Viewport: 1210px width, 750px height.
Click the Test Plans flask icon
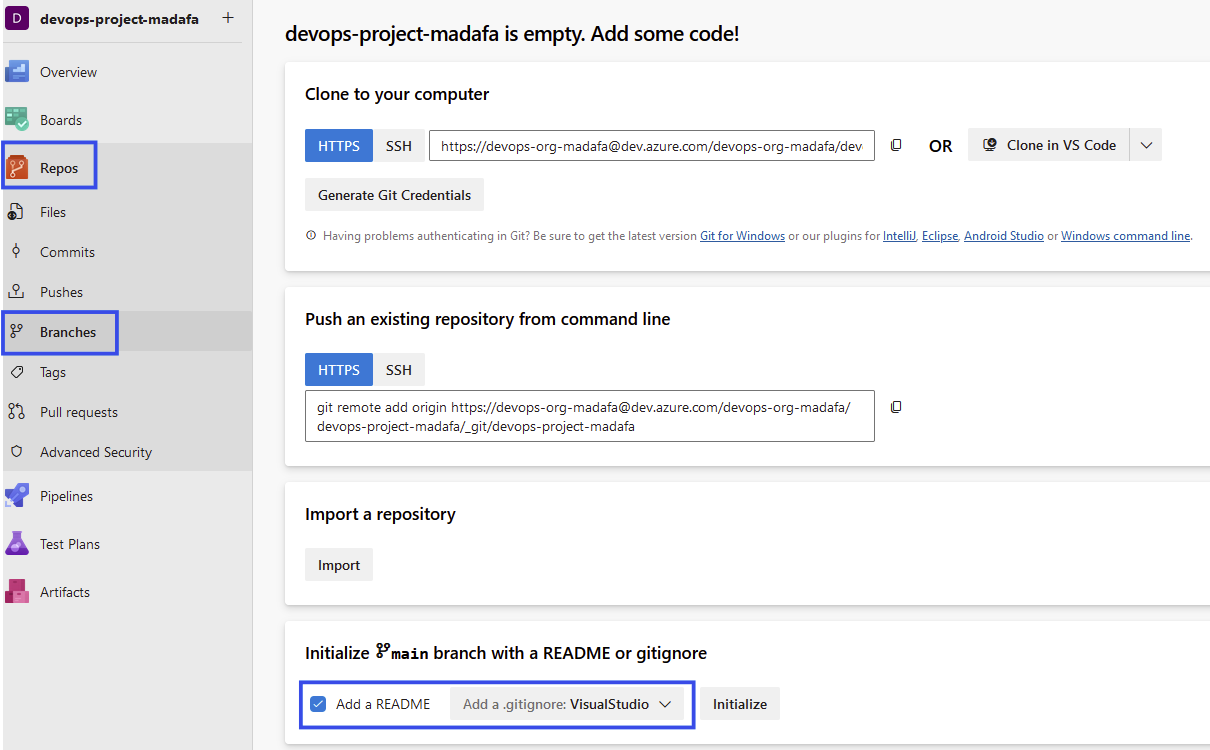pos(17,544)
